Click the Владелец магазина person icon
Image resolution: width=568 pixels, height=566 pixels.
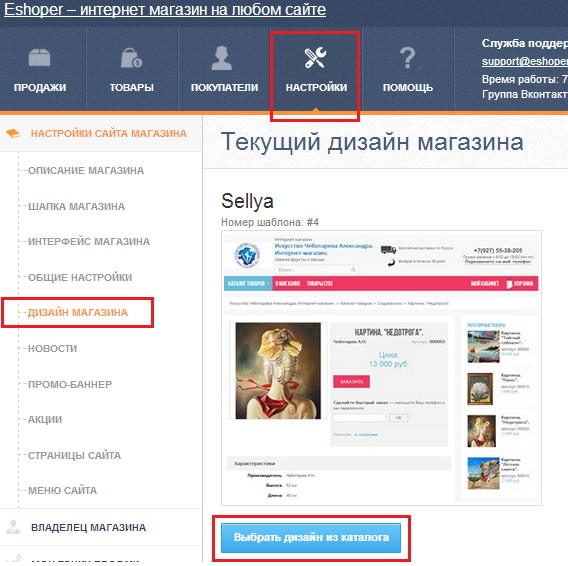[x=13, y=527]
